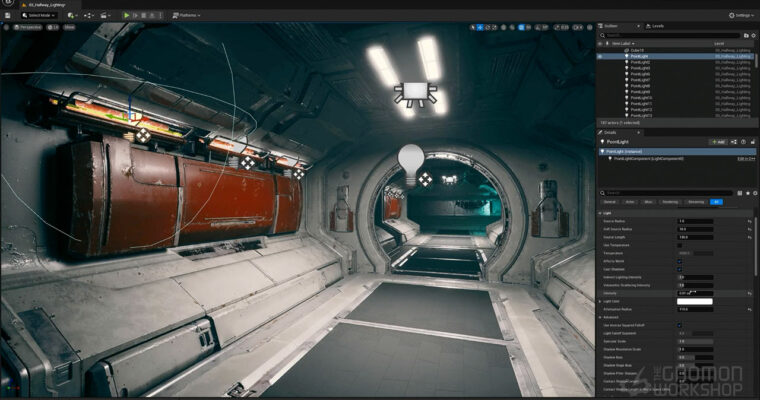Click the Unreal Engine logo in the title bar
The height and width of the screenshot is (400, 760).
point(8,3)
